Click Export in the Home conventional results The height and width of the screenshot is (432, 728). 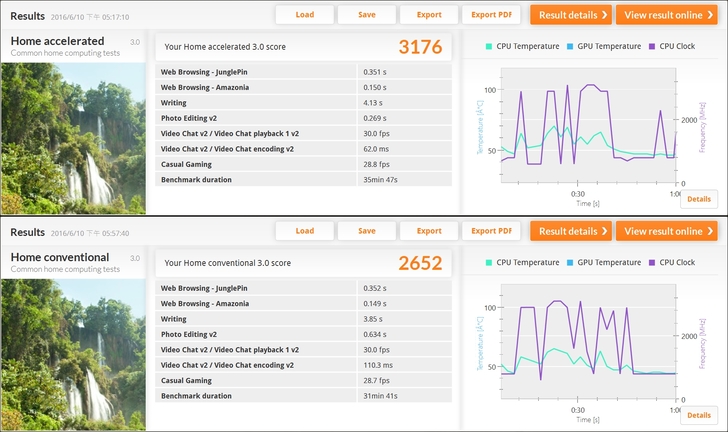pos(429,231)
